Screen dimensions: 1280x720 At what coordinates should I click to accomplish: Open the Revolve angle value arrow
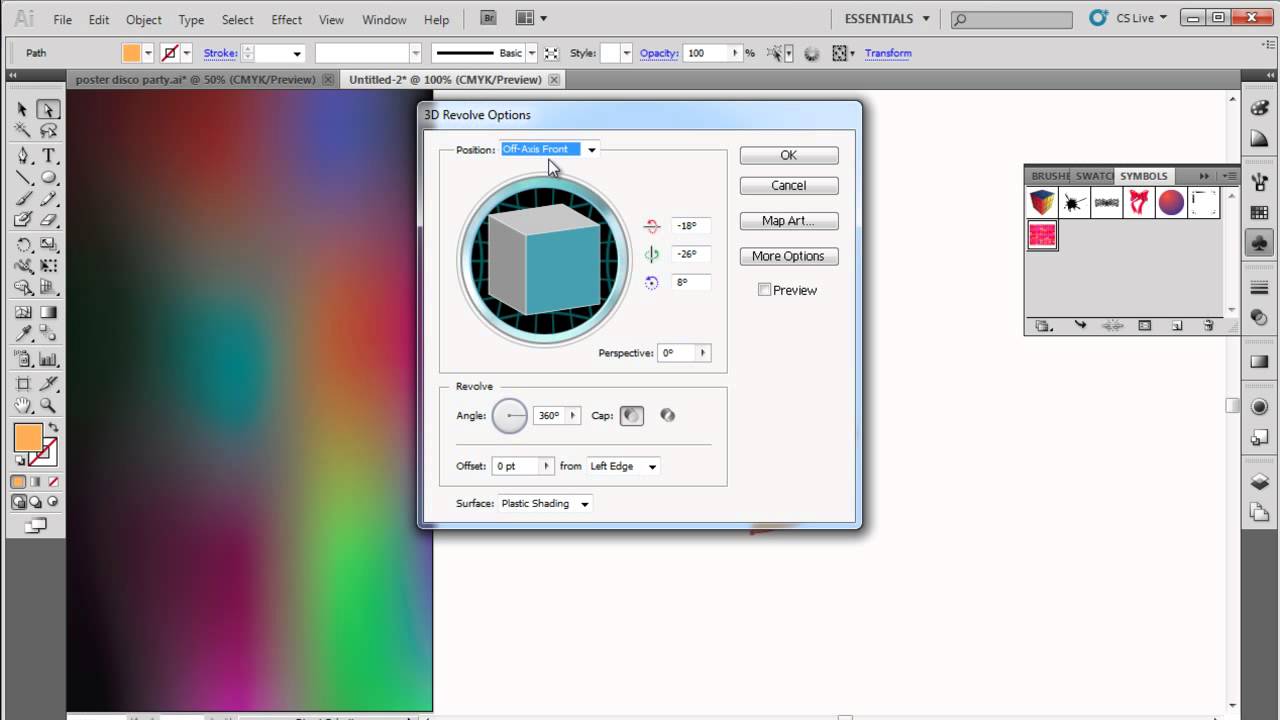click(573, 415)
